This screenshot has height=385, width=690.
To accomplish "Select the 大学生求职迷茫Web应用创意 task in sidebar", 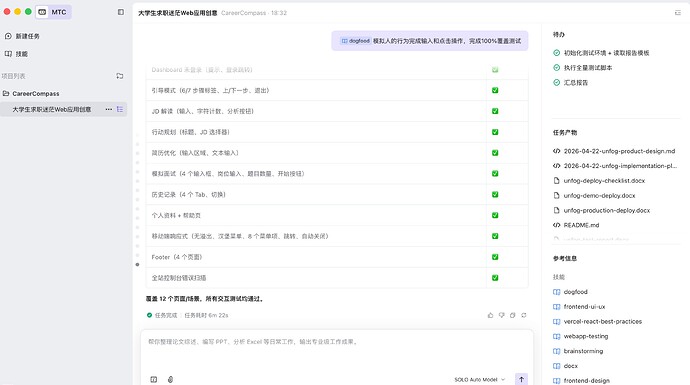I will coord(51,109).
